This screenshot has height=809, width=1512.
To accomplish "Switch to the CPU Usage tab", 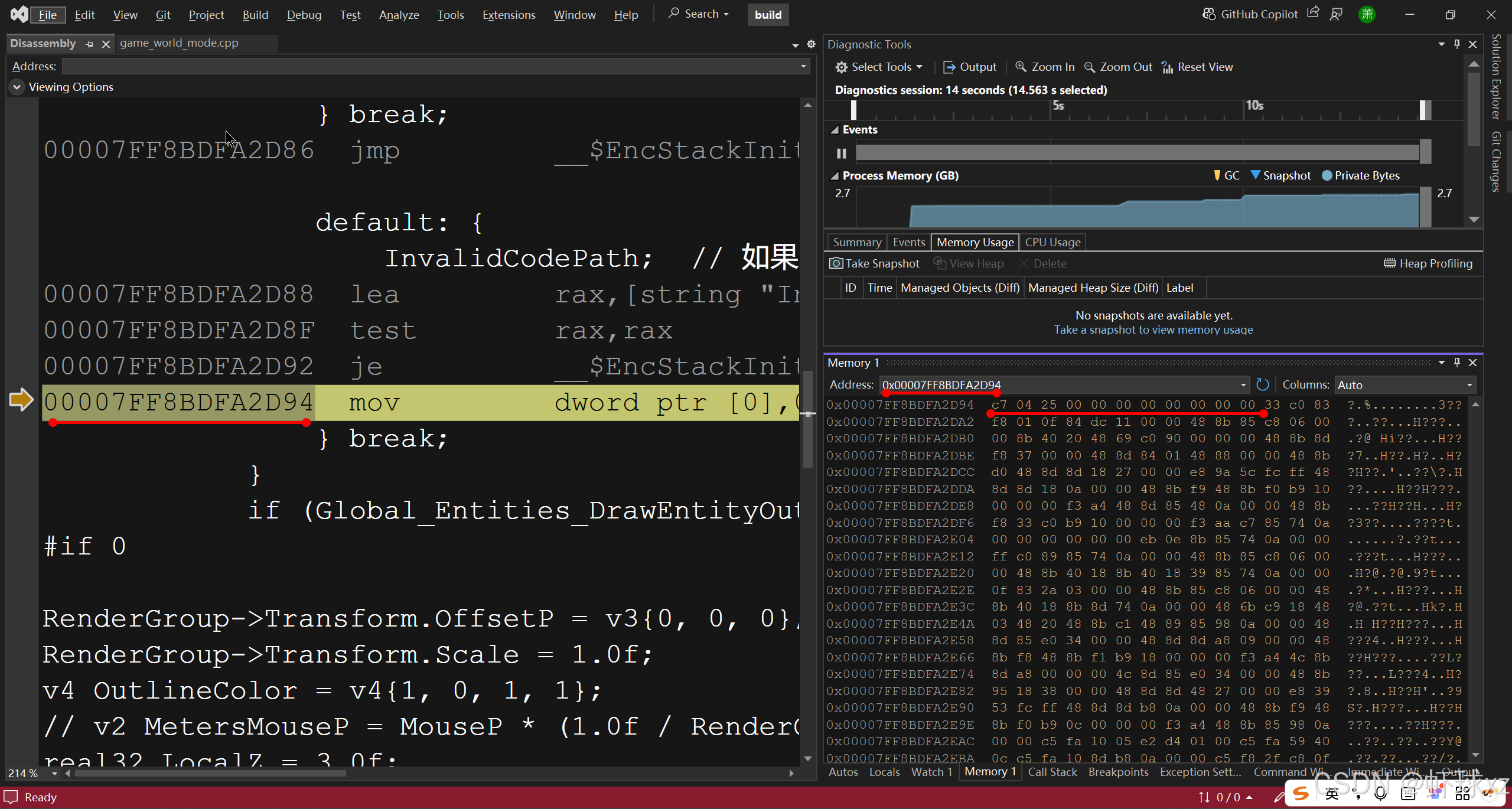I will 1052,242.
